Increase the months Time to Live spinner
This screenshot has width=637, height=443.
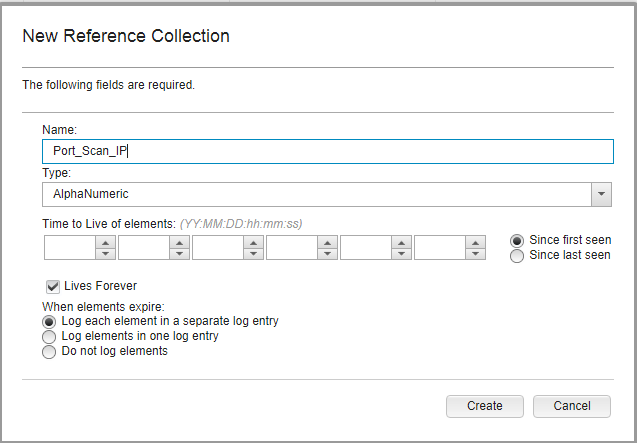coord(180,242)
